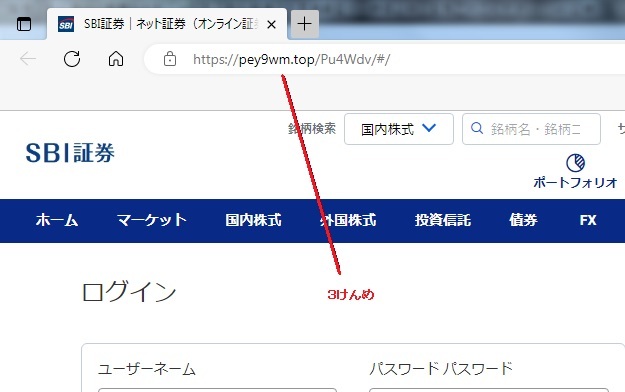The image size is (625, 392).
Task: Refresh the page with reload icon
Action: [x=72, y=59]
